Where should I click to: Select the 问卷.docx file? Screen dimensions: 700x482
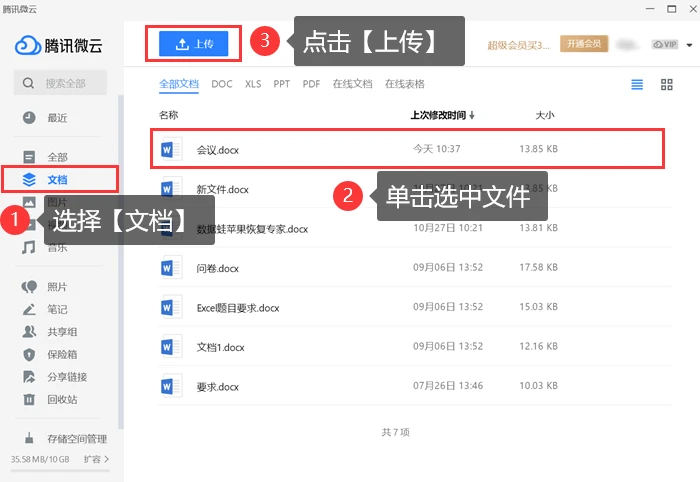(x=414, y=267)
